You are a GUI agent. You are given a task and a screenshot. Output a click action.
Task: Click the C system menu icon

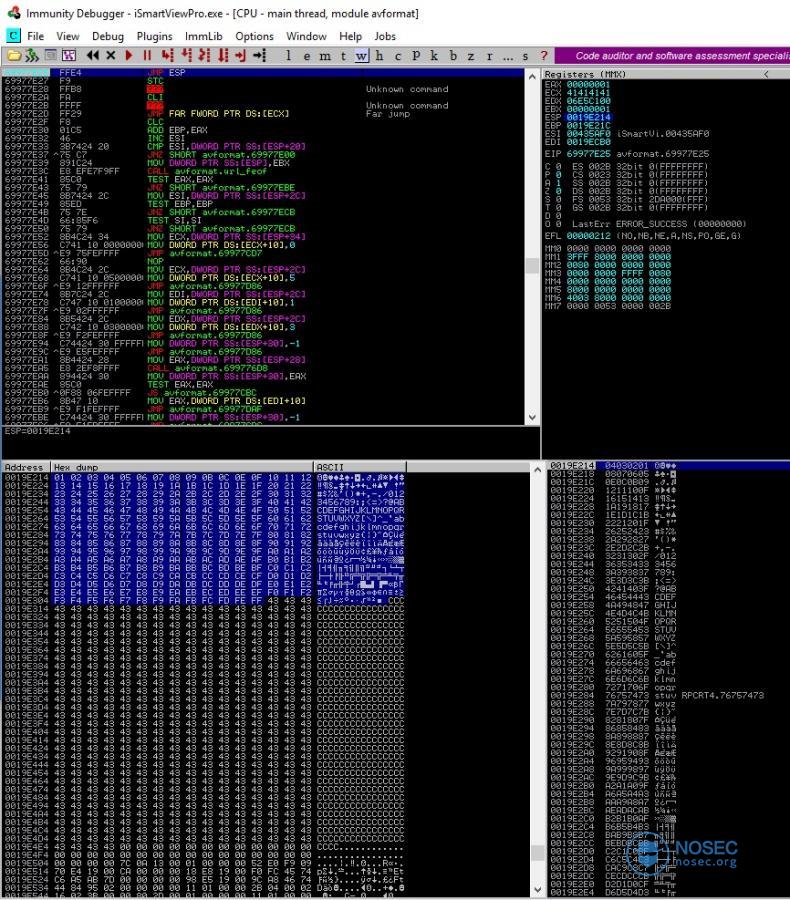13,36
